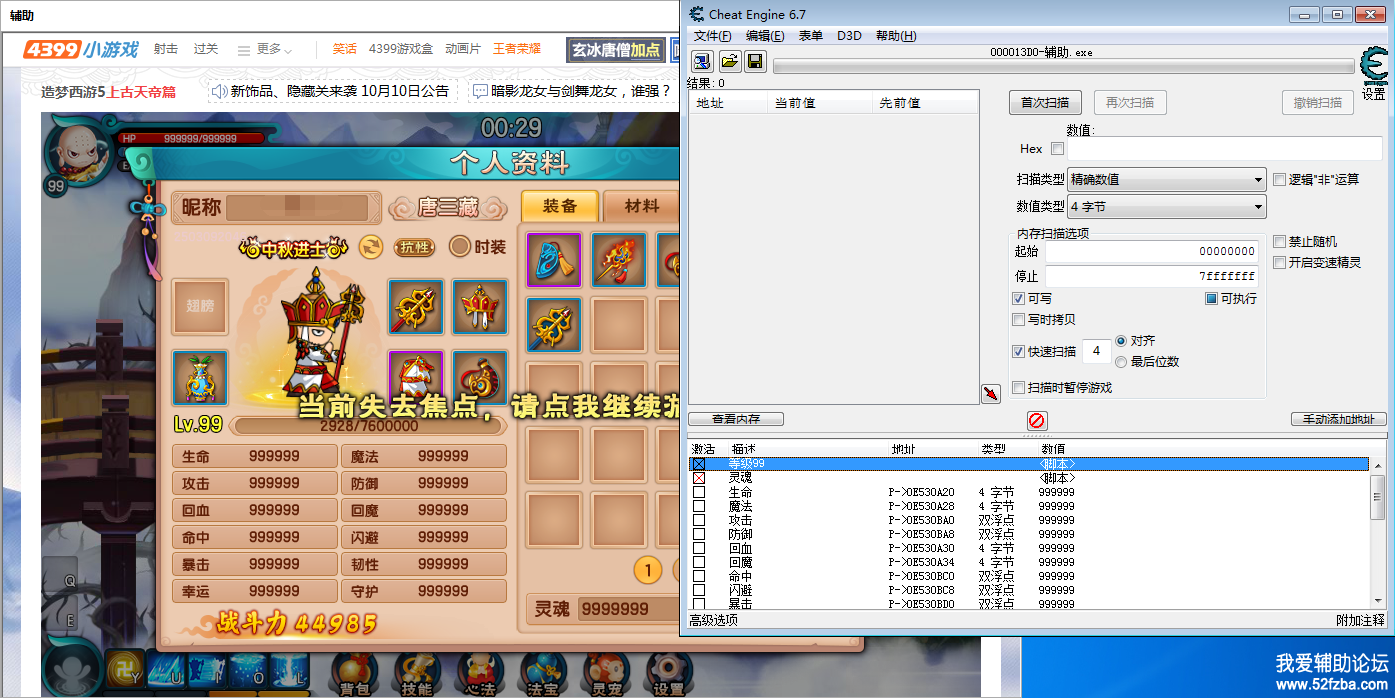Open the 背包 backpack icon in game
This screenshot has height=698, width=1395.
355,675
